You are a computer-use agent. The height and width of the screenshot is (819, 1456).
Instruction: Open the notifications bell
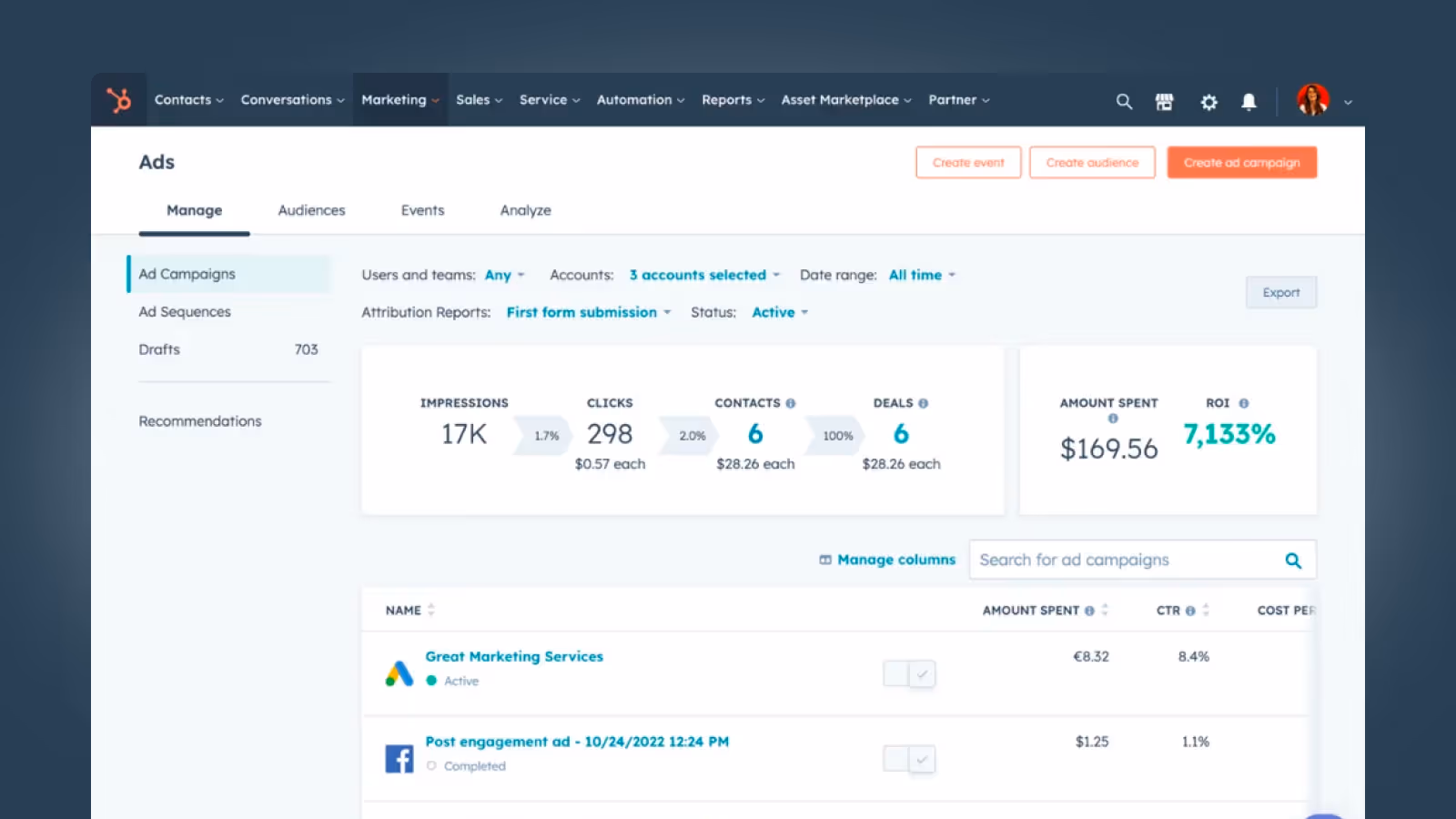(1249, 102)
